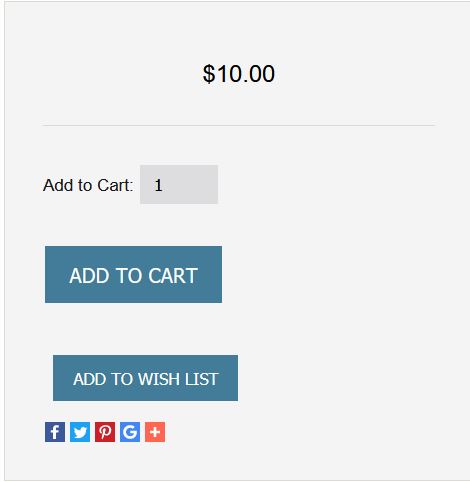
Task: Pin the product on Pinterest
Action: [x=105, y=432]
